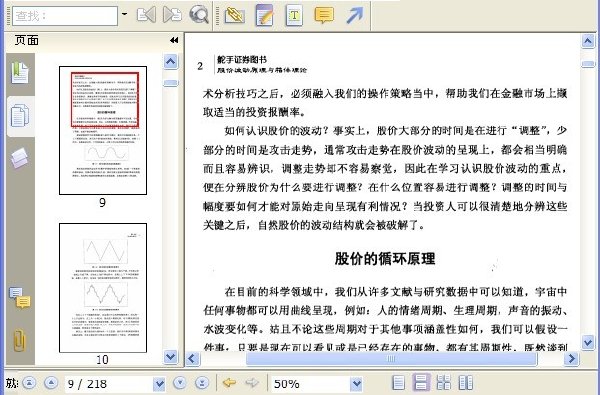This screenshot has height=395, width=600.
Task: Go to previous view with back arrow
Action: [229, 382]
